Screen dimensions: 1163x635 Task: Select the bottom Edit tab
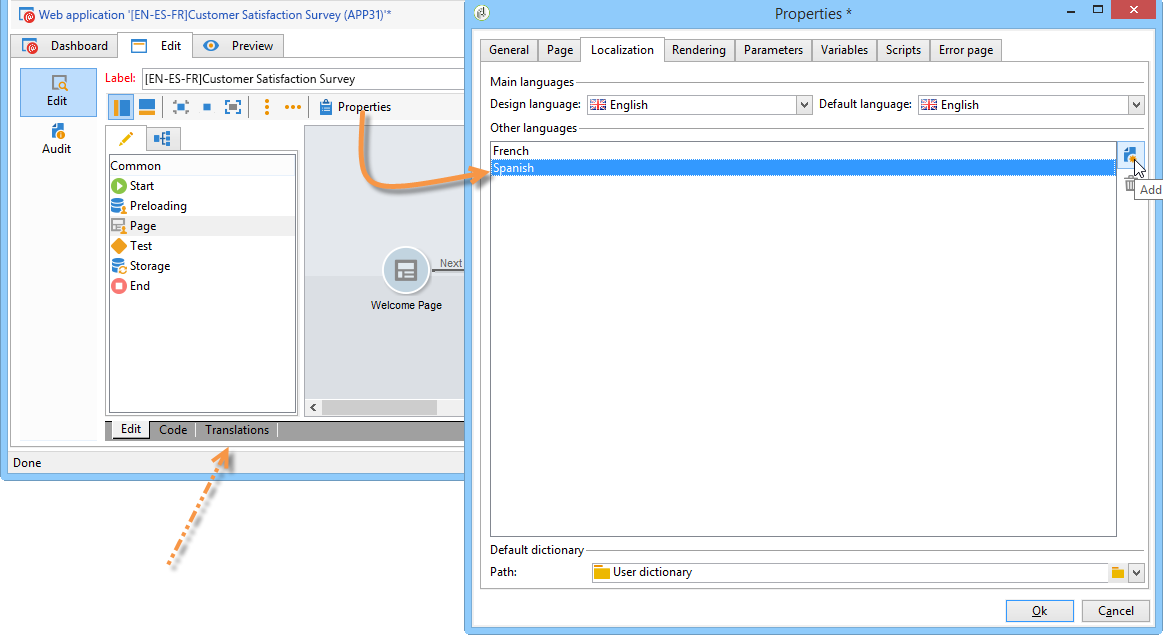click(131, 430)
